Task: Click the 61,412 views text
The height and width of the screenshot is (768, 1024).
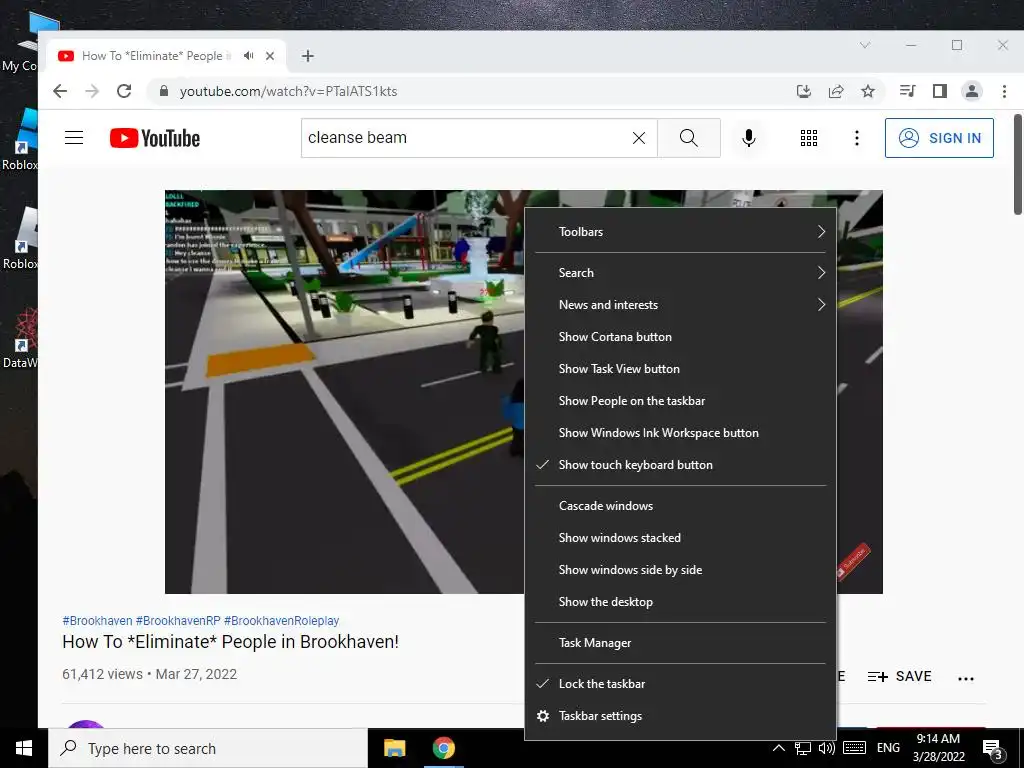Action: [x=103, y=674]
